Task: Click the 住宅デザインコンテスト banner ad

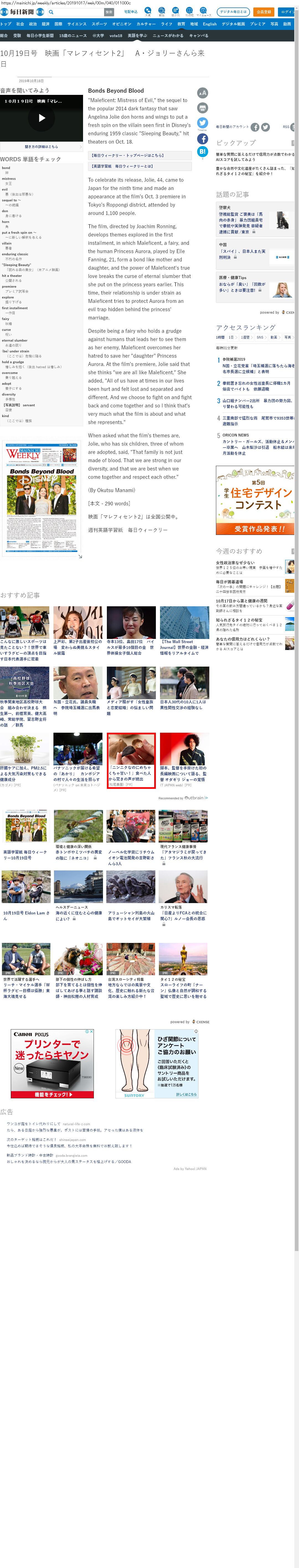Action: pyautogui.click(x=255, y=500)
